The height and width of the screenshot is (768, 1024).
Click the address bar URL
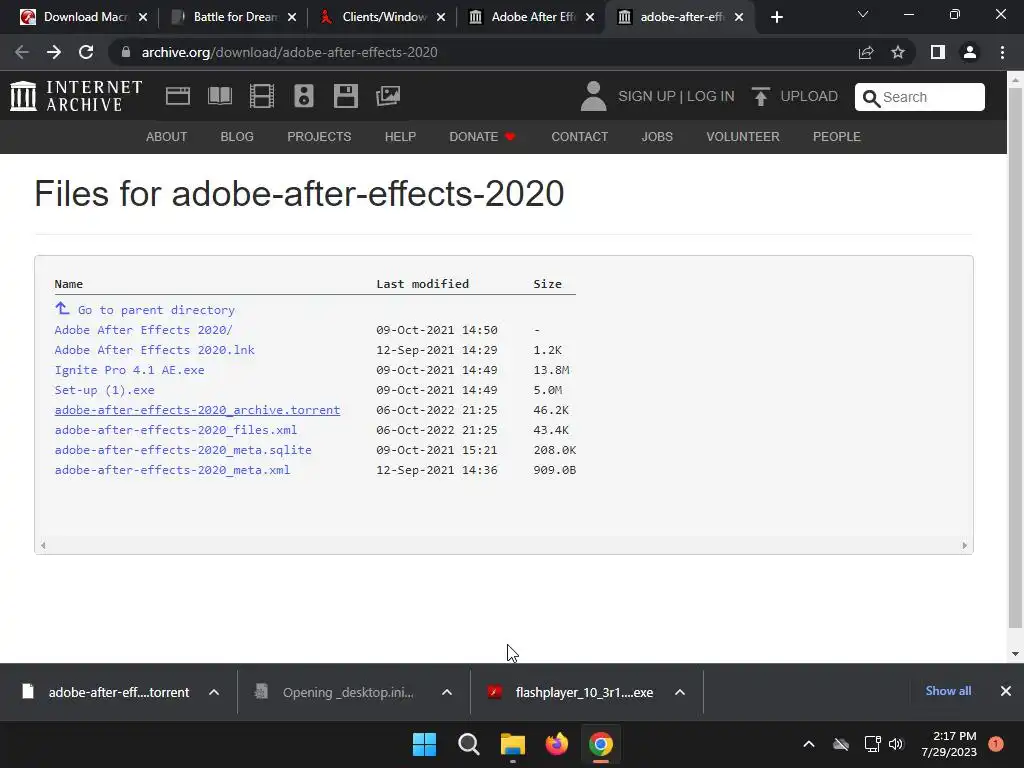pyautogui.click(x=289, y=52)
